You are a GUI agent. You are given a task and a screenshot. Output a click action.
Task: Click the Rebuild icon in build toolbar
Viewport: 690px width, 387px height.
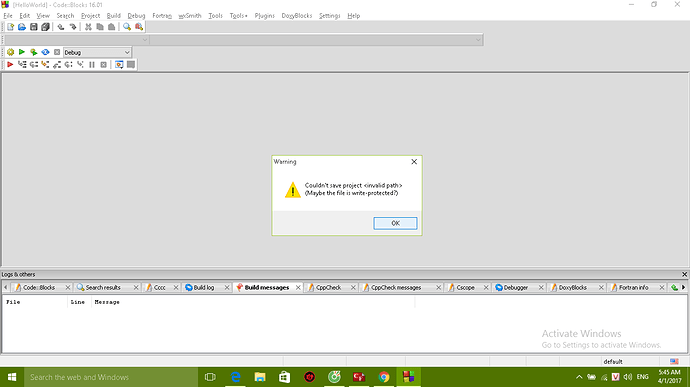[45, 52]
